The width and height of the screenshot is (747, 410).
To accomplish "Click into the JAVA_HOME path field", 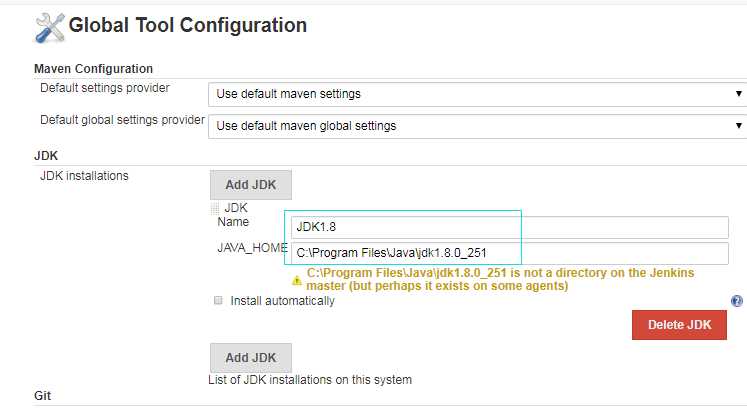I will 510,253.
